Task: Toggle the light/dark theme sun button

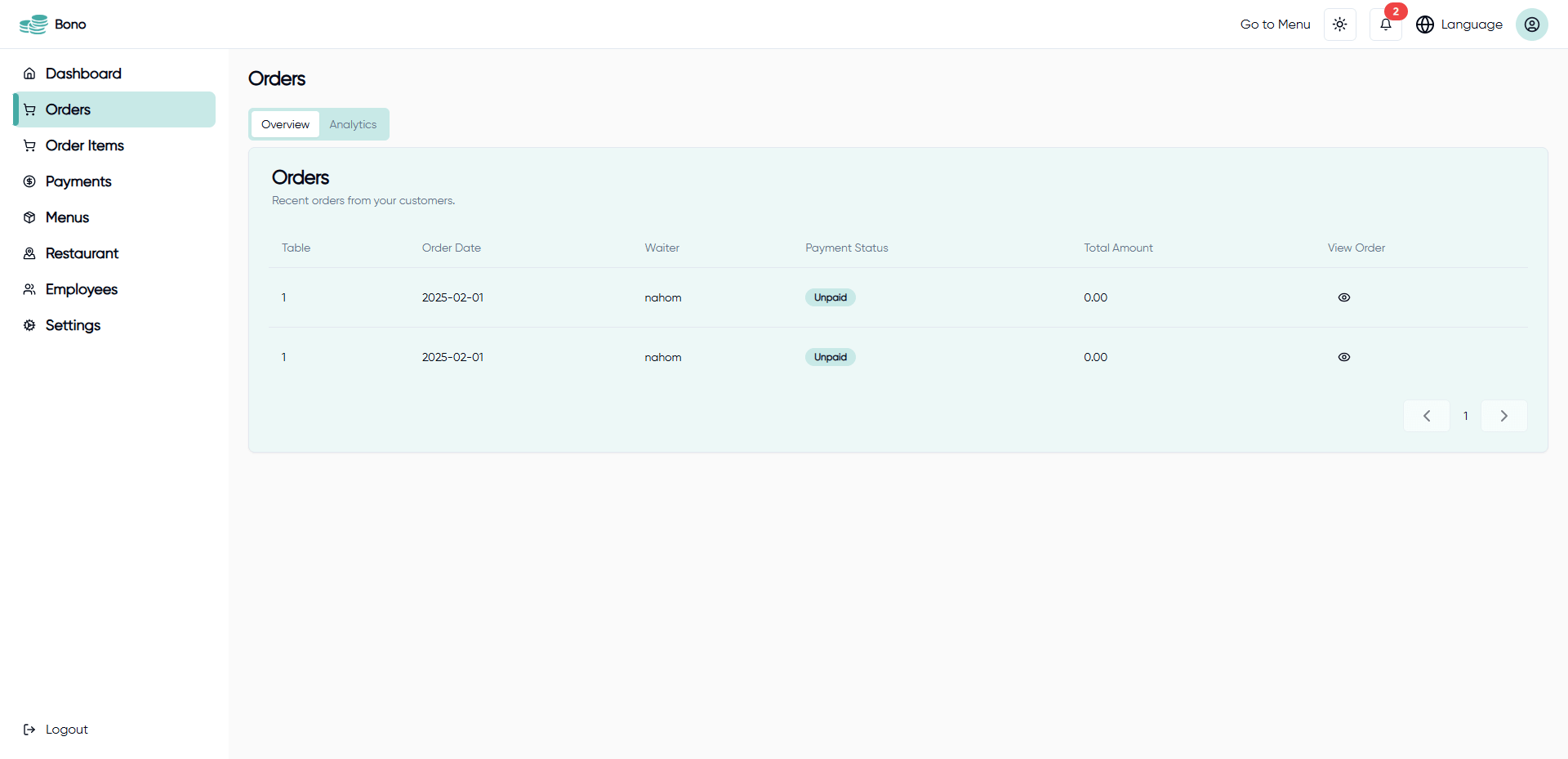Action: [1339, 25]
